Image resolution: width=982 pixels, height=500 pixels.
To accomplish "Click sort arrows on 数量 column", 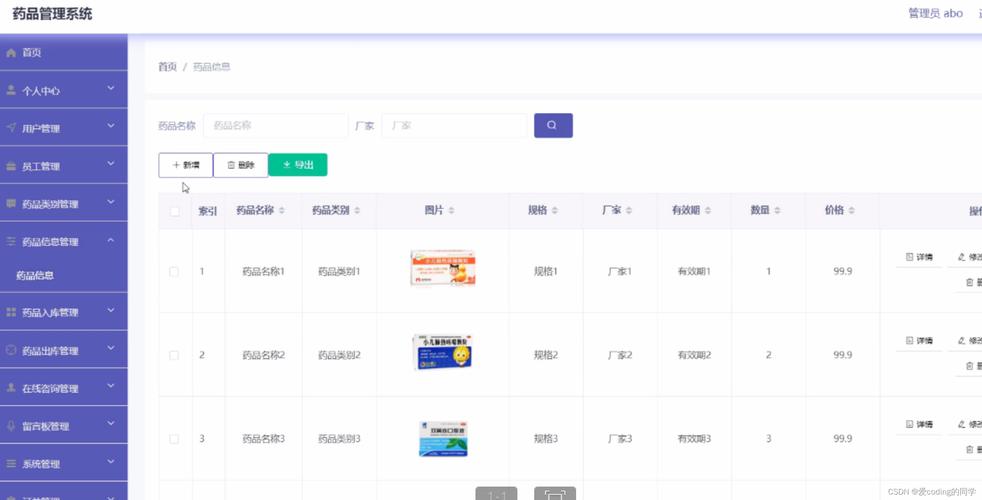I will pyautogui.click(x=778, y=211).
